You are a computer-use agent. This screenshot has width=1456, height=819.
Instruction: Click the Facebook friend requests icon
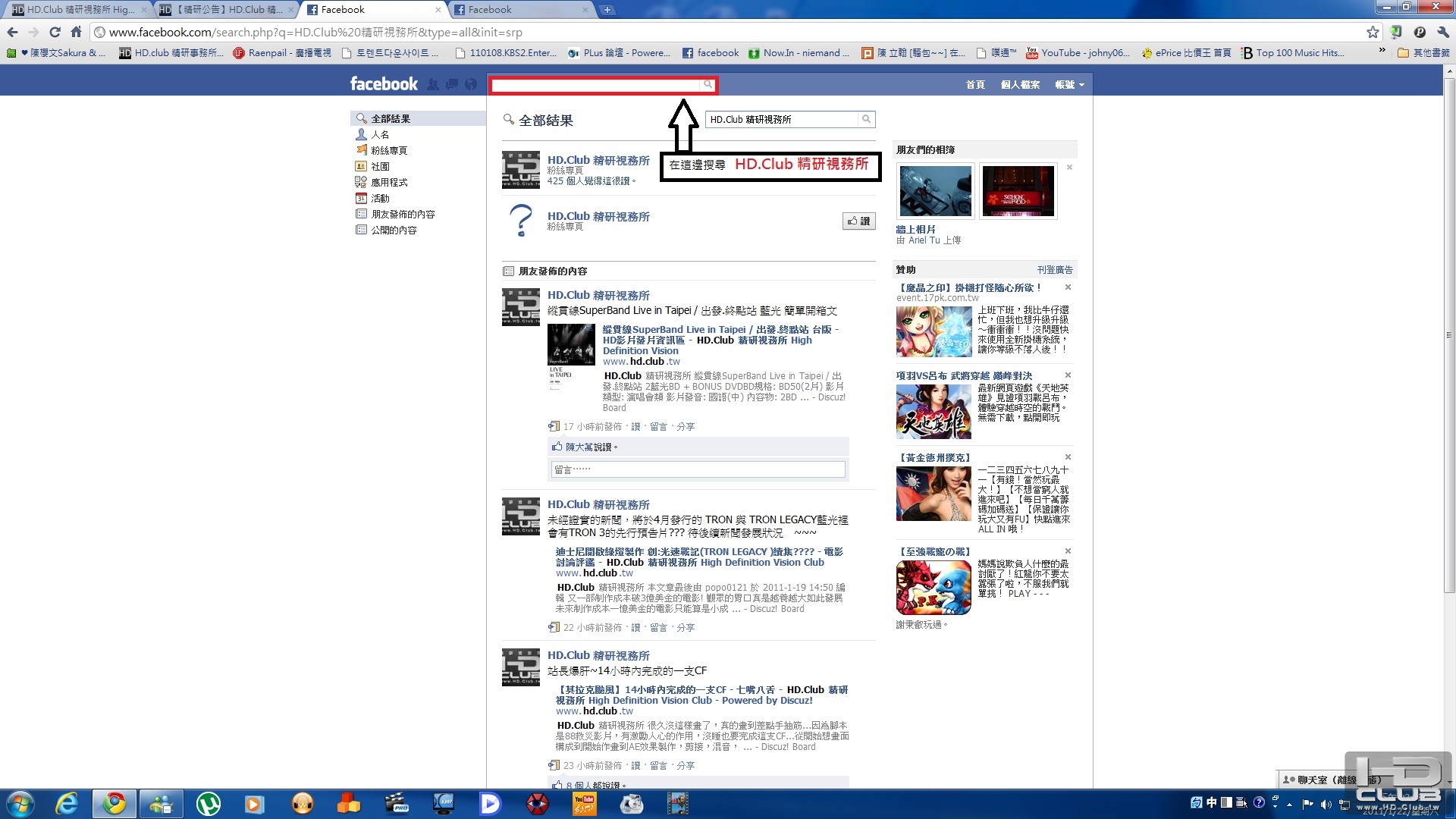click(x=433, y=84)
